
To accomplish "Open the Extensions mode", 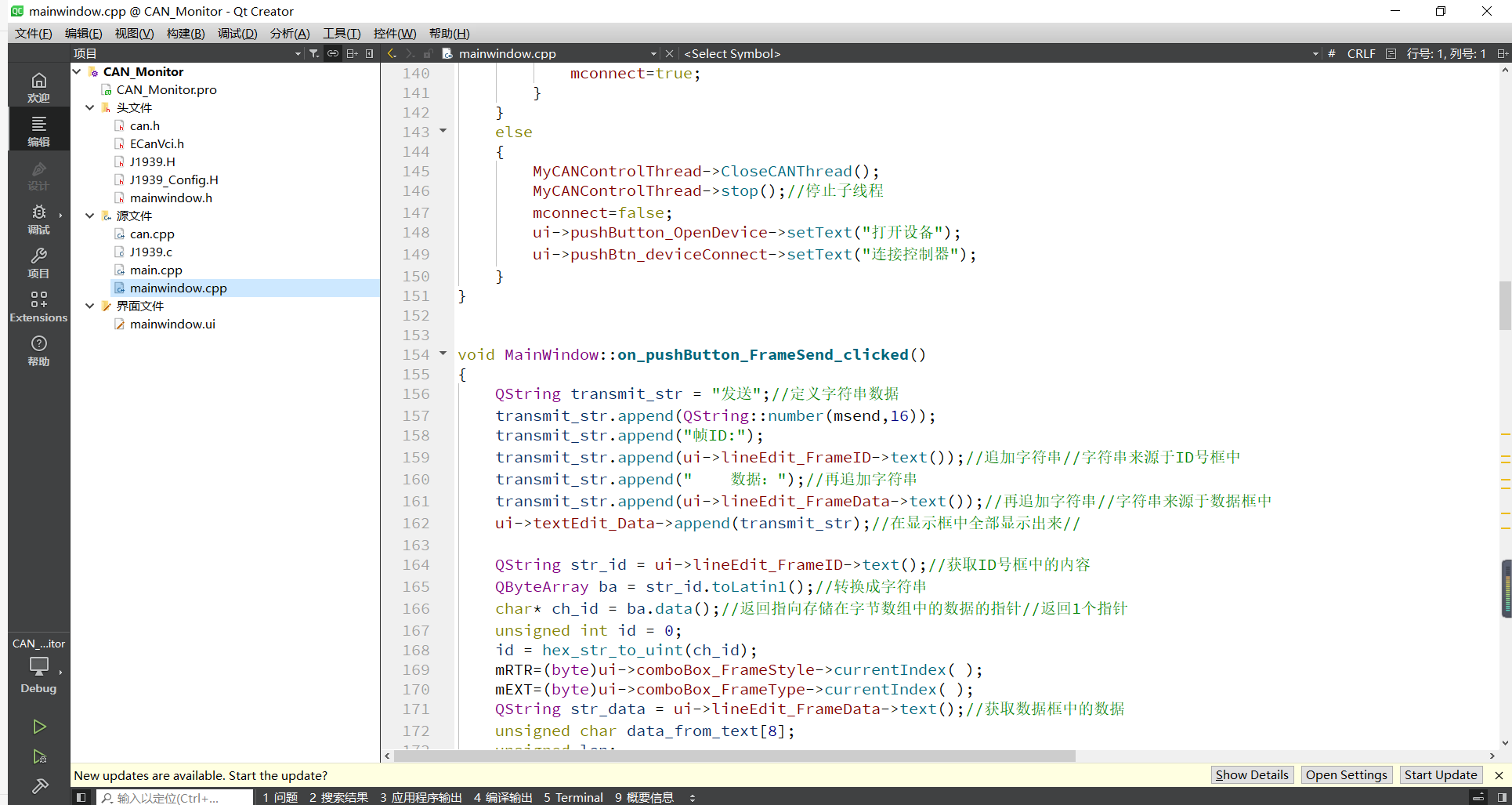I will [x=38, y=306].
